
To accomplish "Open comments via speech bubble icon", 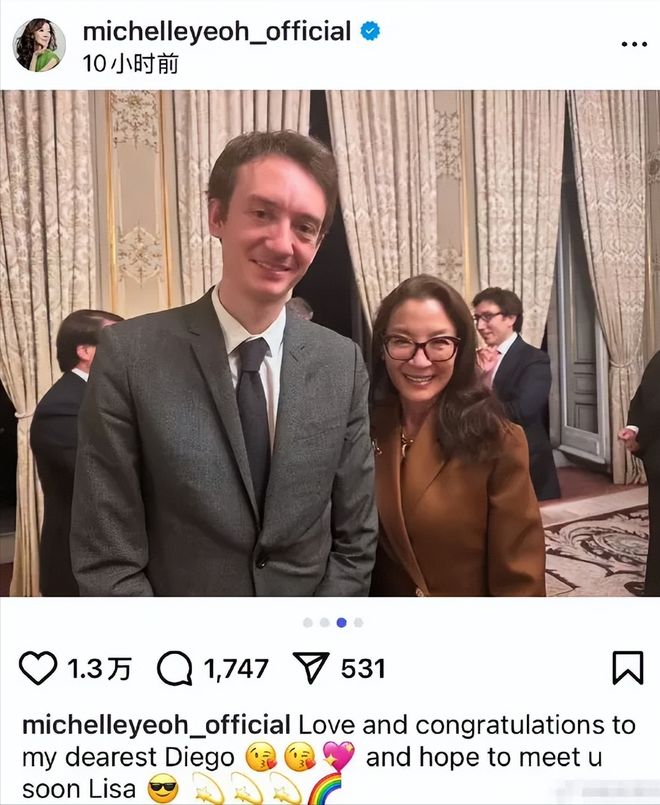I will pyautogui.click(x=174, y=668).
